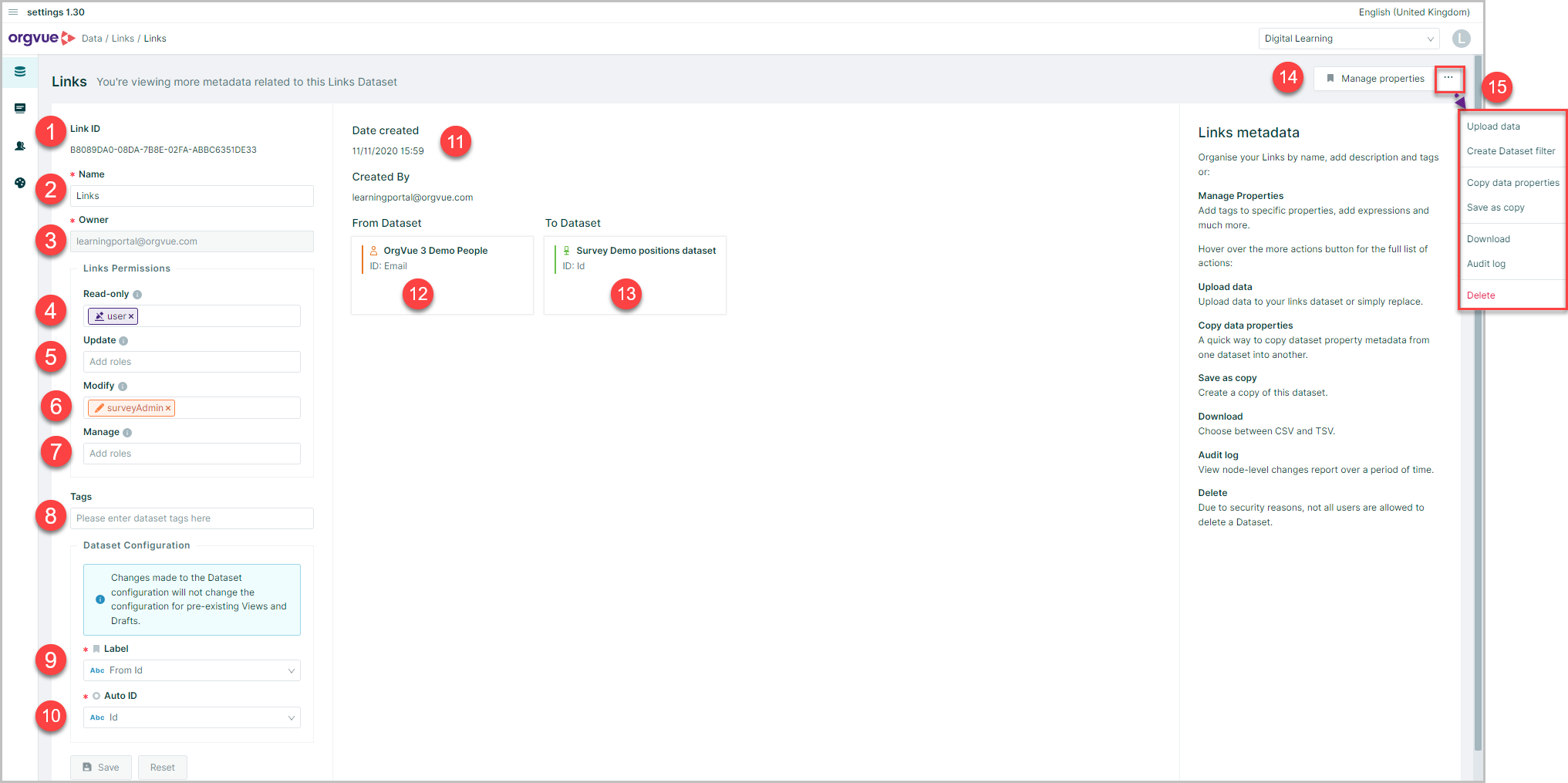This screenshot has width=1568, height=783.
Task: Remove the surveyAdmin role tag
Action: coord(168,408)
